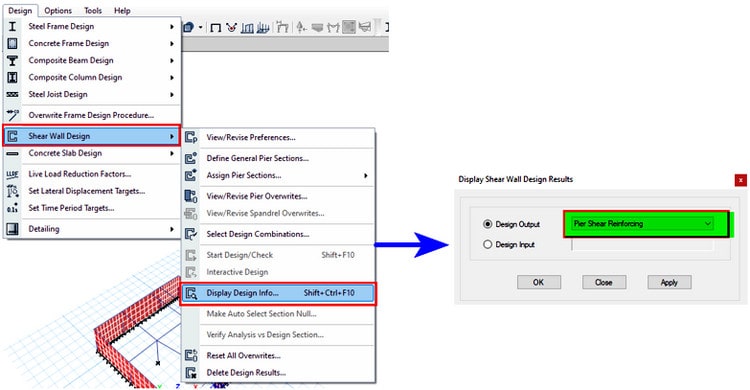750x390 pixels.
Task: Choose Display Design Info menu entry
Action: click(x=278, y=293)
